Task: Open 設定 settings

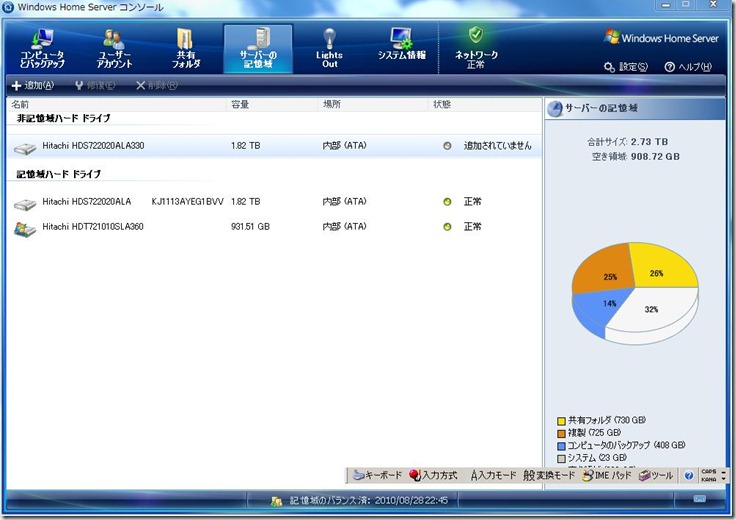Action: [x=626, y=67]
